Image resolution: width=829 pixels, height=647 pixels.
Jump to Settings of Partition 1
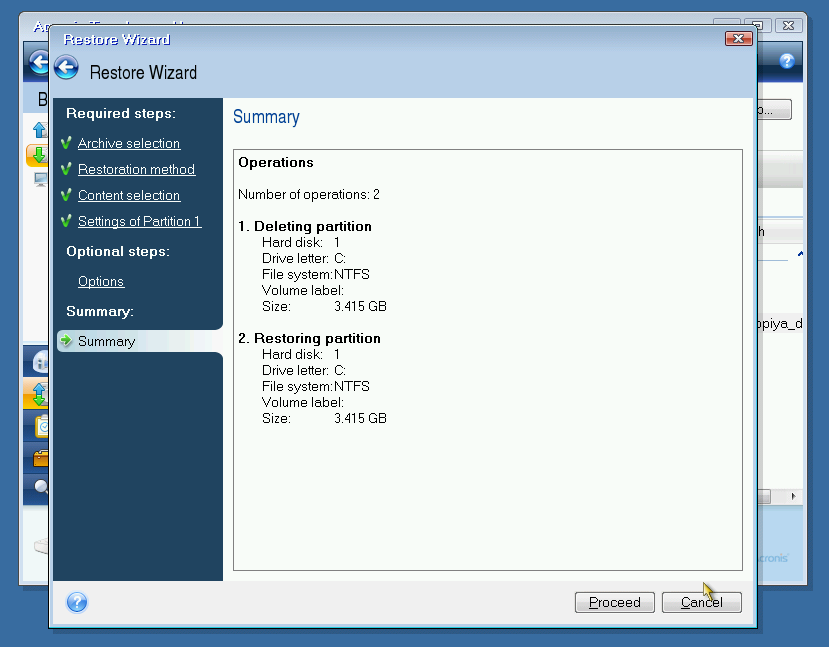click(139, 221)
